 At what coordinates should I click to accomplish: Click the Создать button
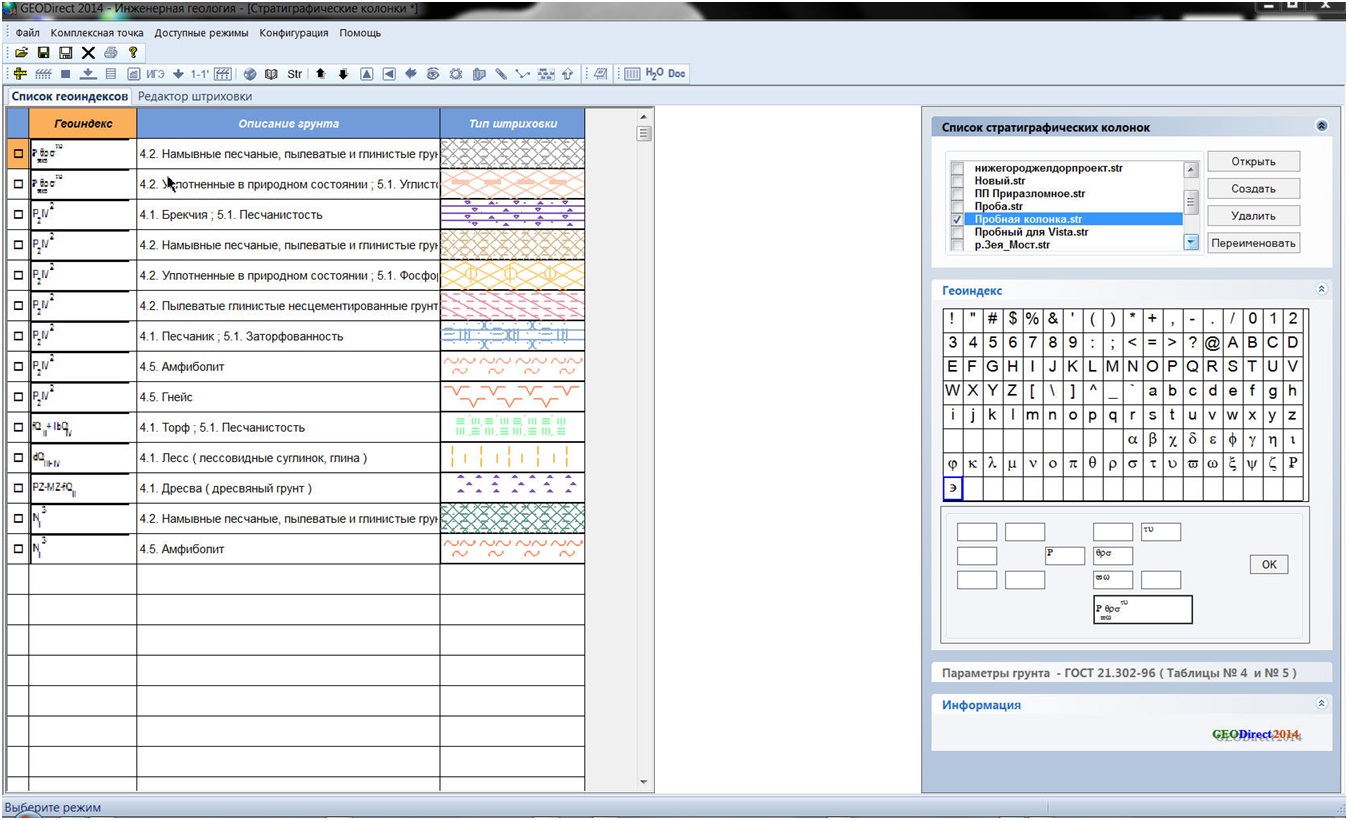(1253, 189)
